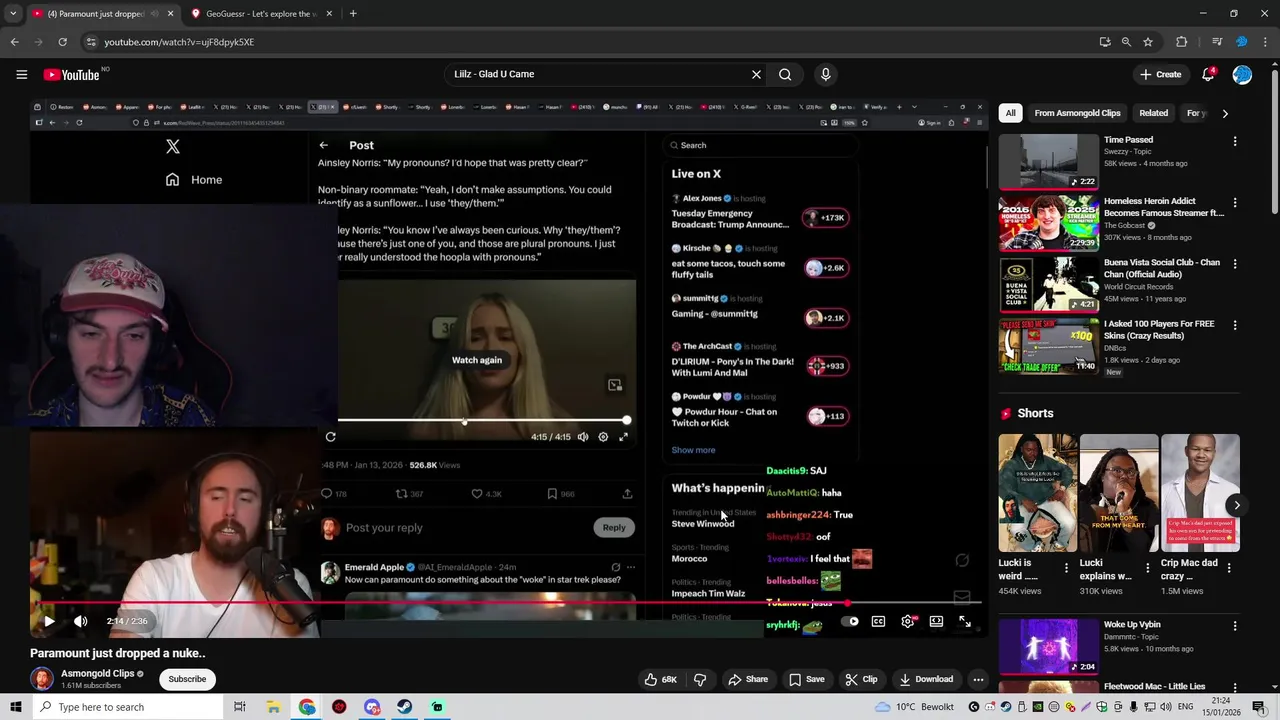Image resolution: width=1280 pixels, height=720 pixels.
Task: Open Time Passed video thumbnail
Action: coord(1048,161)
